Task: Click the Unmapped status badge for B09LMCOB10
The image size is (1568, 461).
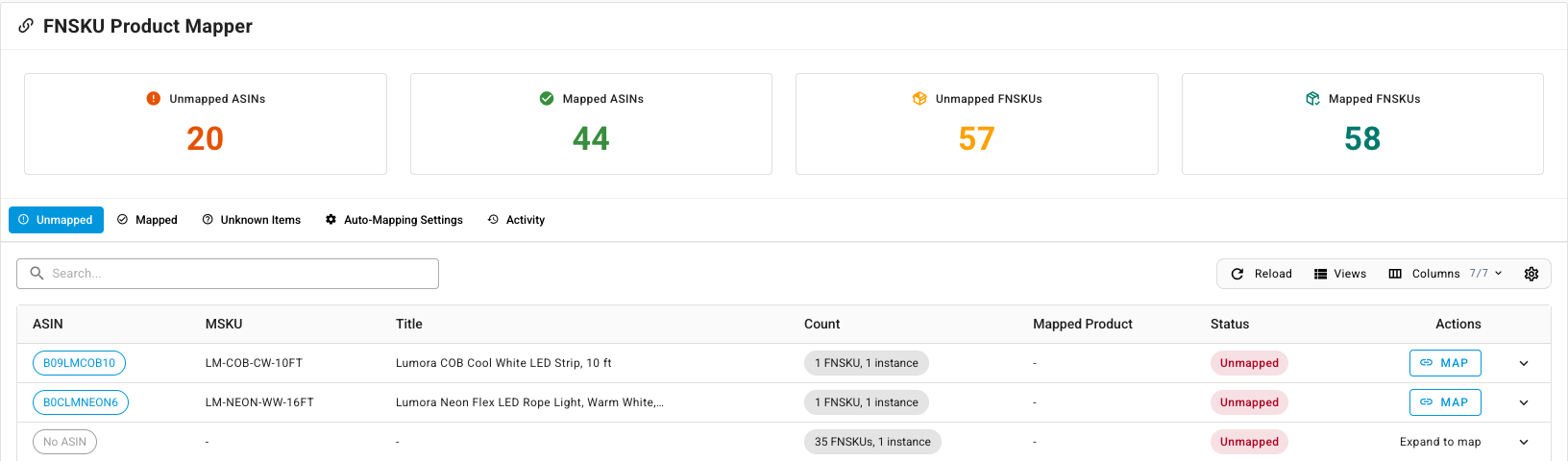Action: [1249, 363]
